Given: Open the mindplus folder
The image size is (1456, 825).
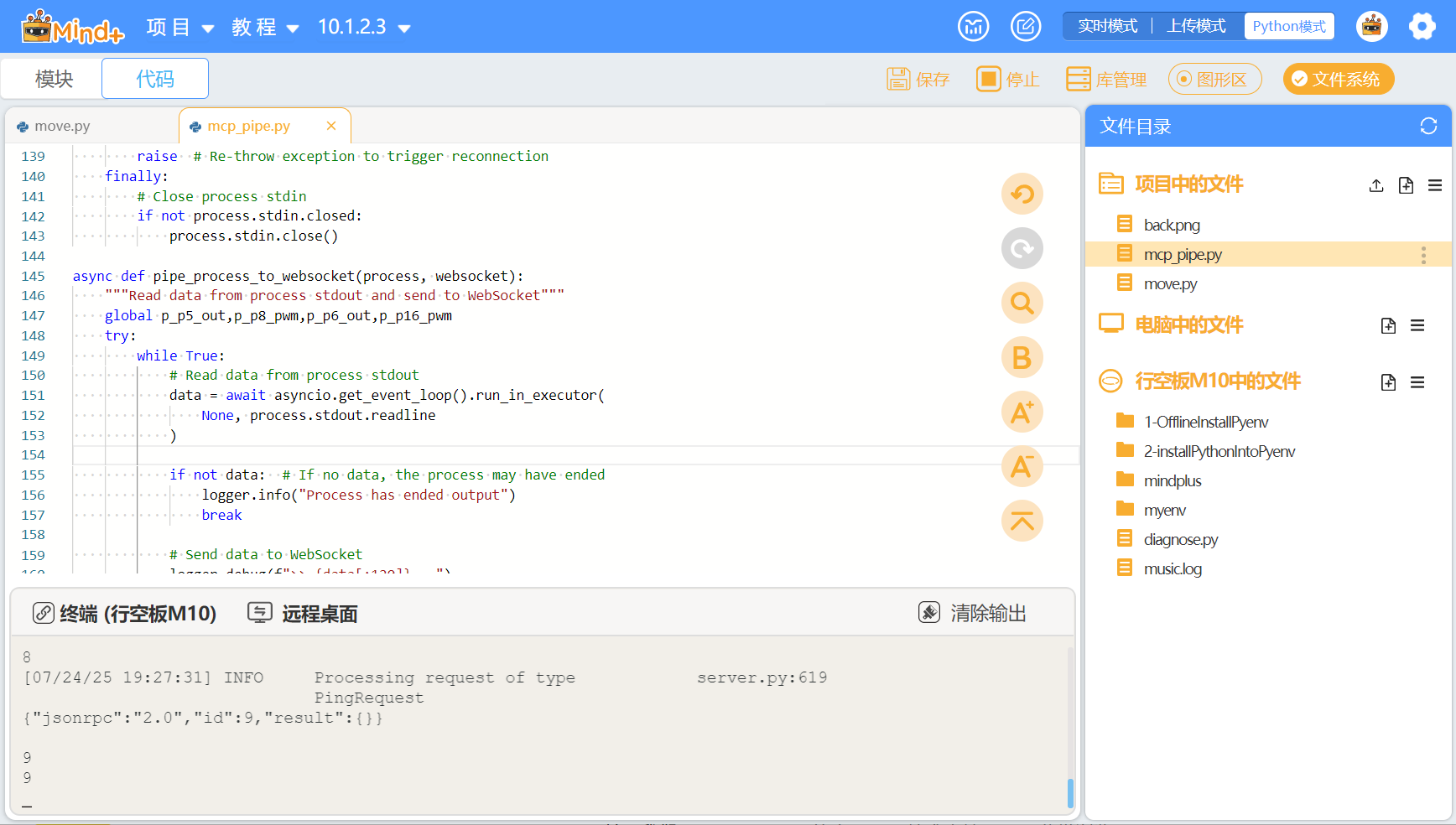Looking at the screenshot, I should [x=1172, y=480].
